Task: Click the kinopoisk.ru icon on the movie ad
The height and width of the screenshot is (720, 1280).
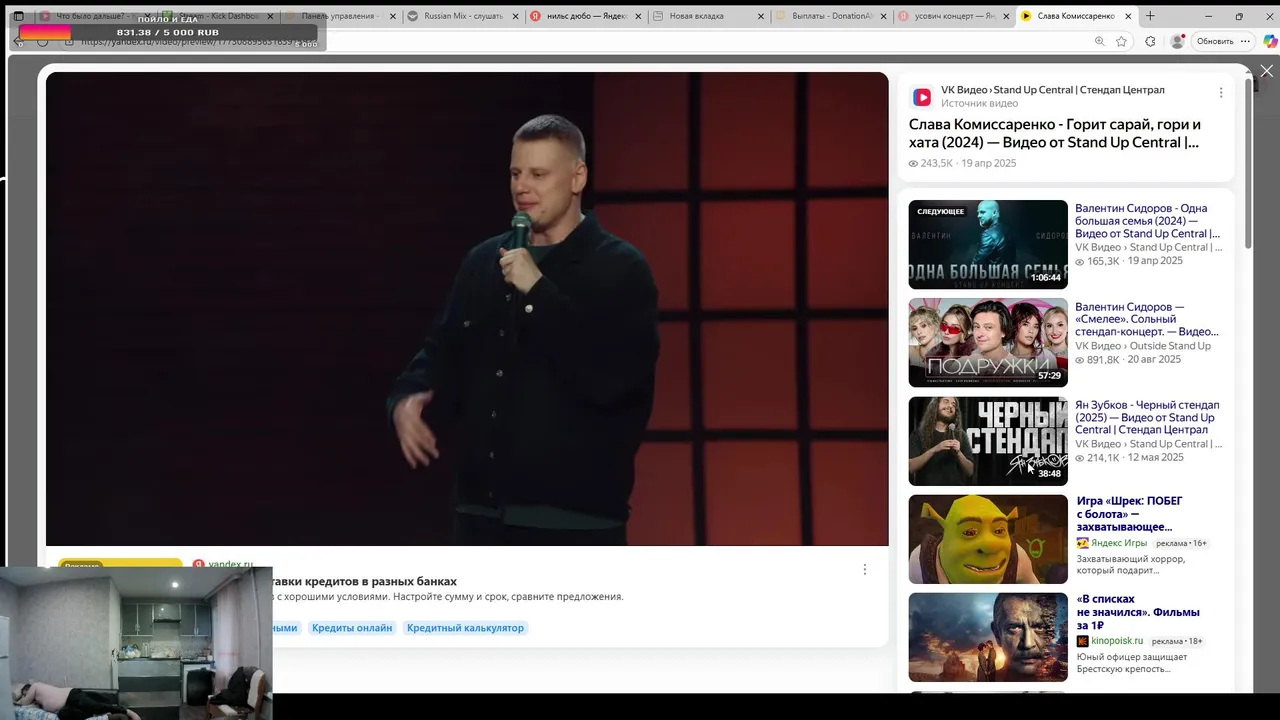Action: 1082,641
